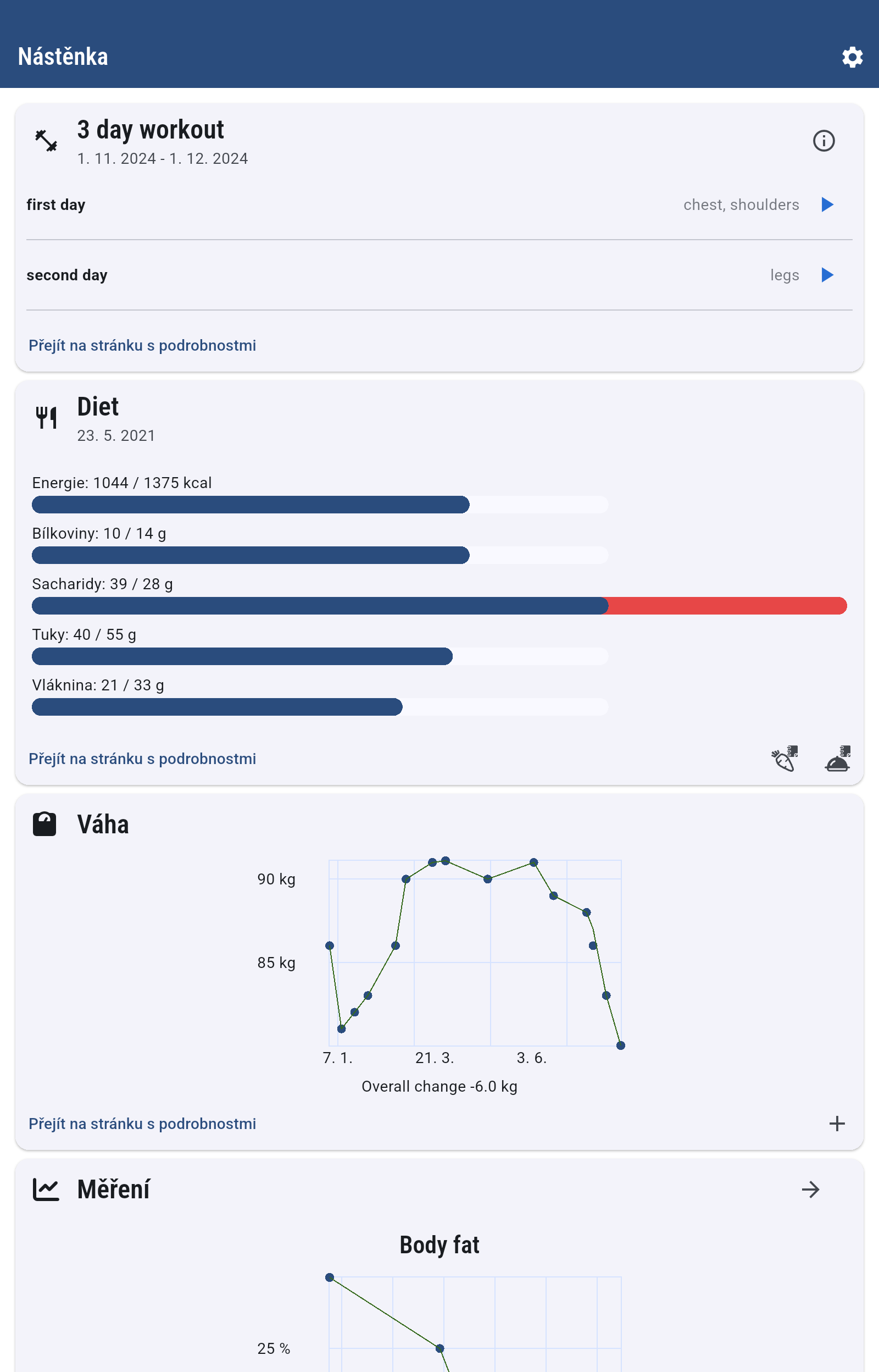Start the first day workout
Screen dimensions: 879x1372
tap(827, 204)
